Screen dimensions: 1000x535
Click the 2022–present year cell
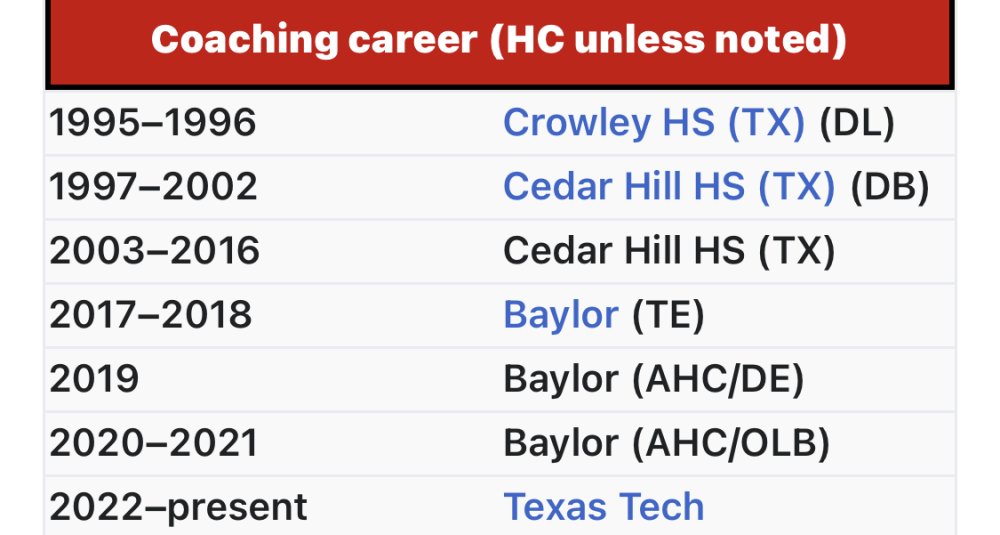tap(178, 508)
